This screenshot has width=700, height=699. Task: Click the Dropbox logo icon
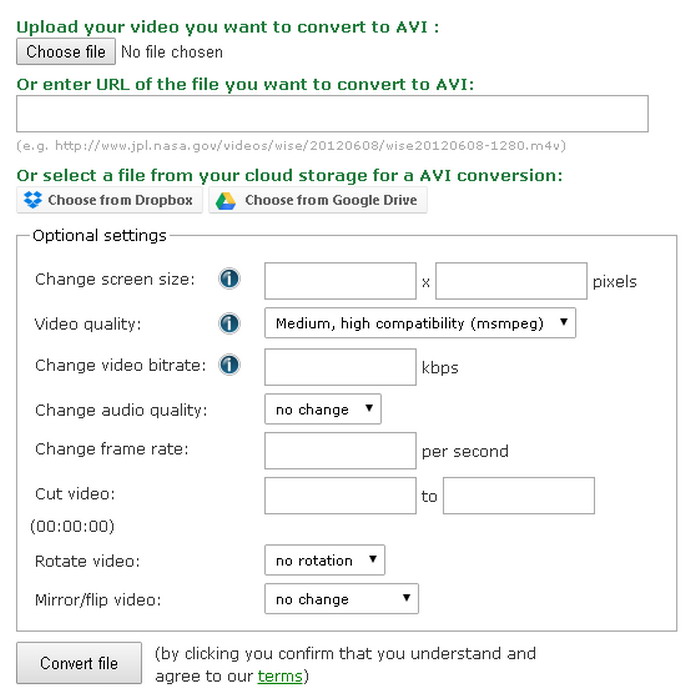click(x=33, y=200)
